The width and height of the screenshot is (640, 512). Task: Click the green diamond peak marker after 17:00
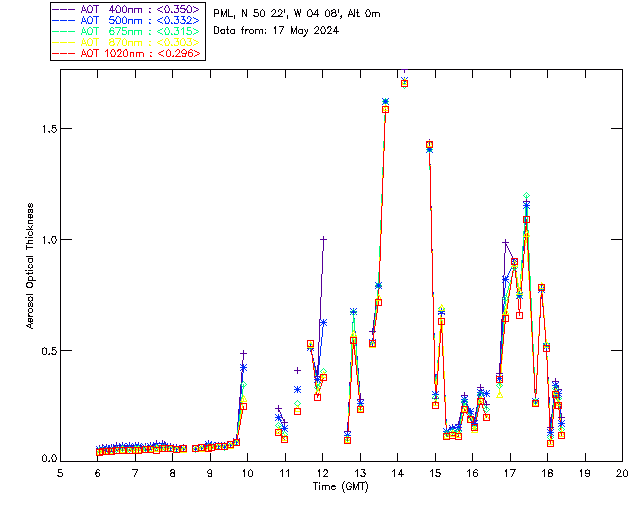click(526, 195)
